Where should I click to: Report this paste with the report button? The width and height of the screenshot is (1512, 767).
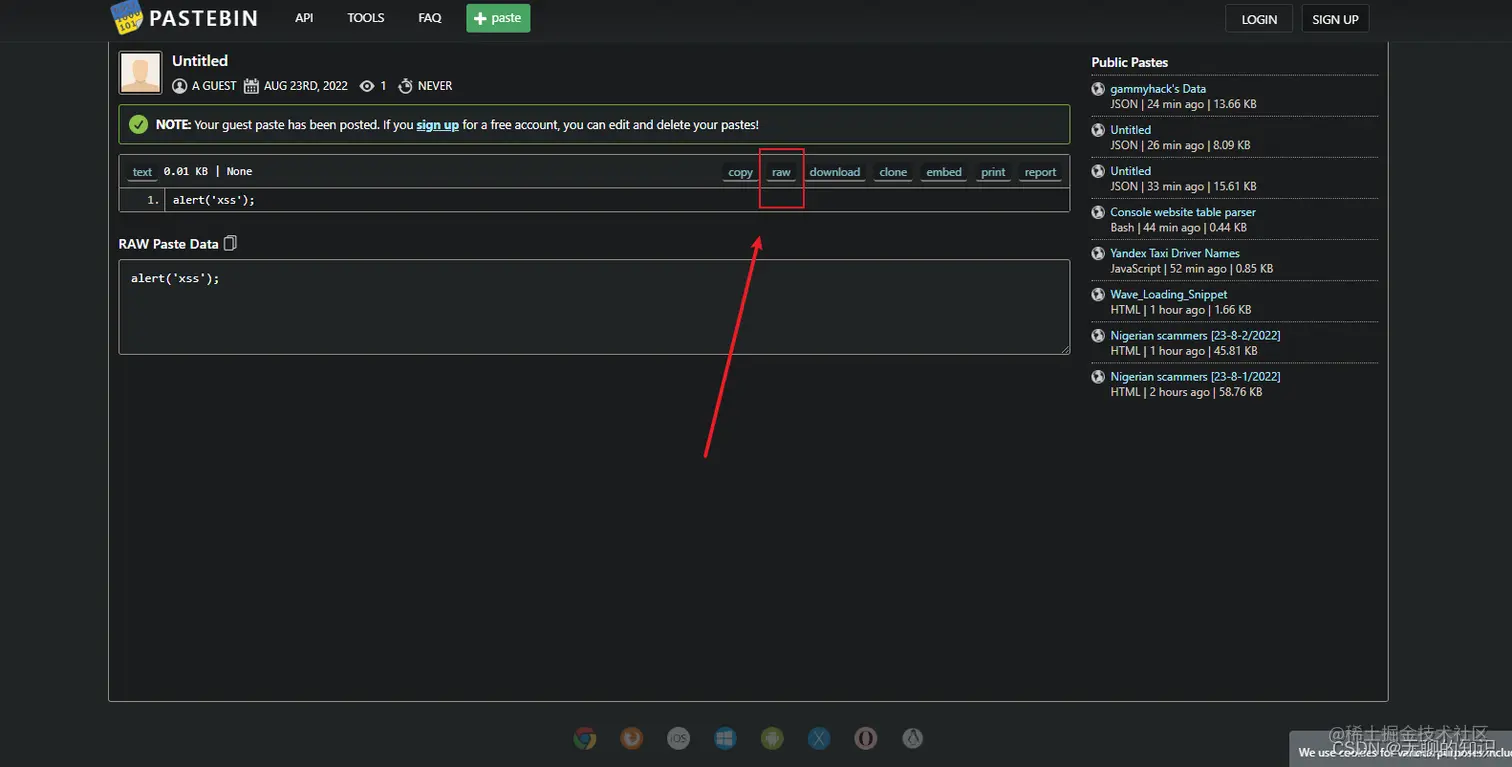(x=1040, y=172)
